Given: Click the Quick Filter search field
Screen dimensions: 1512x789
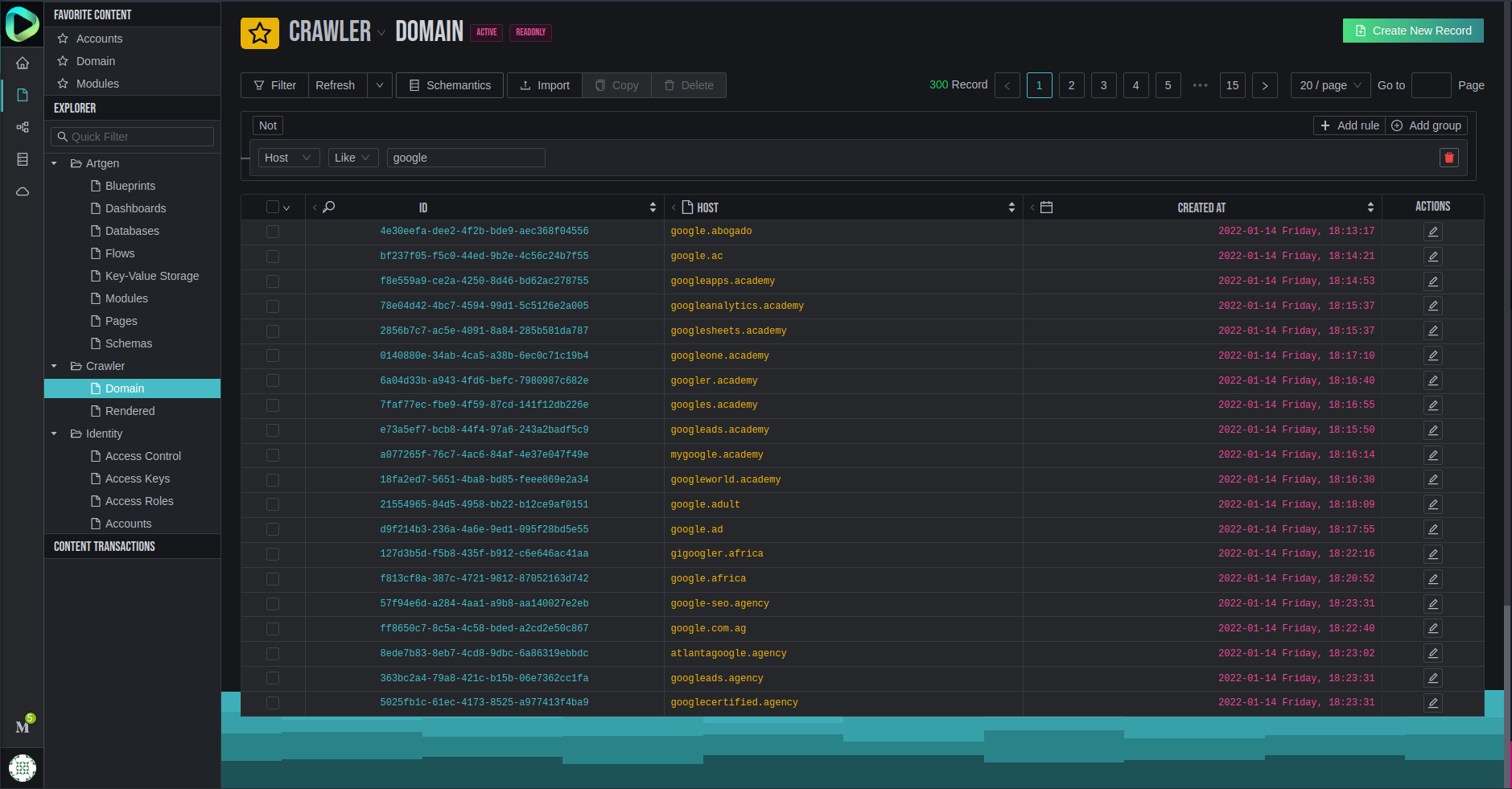Looking at the screenshot, I should tap(133, 137).
